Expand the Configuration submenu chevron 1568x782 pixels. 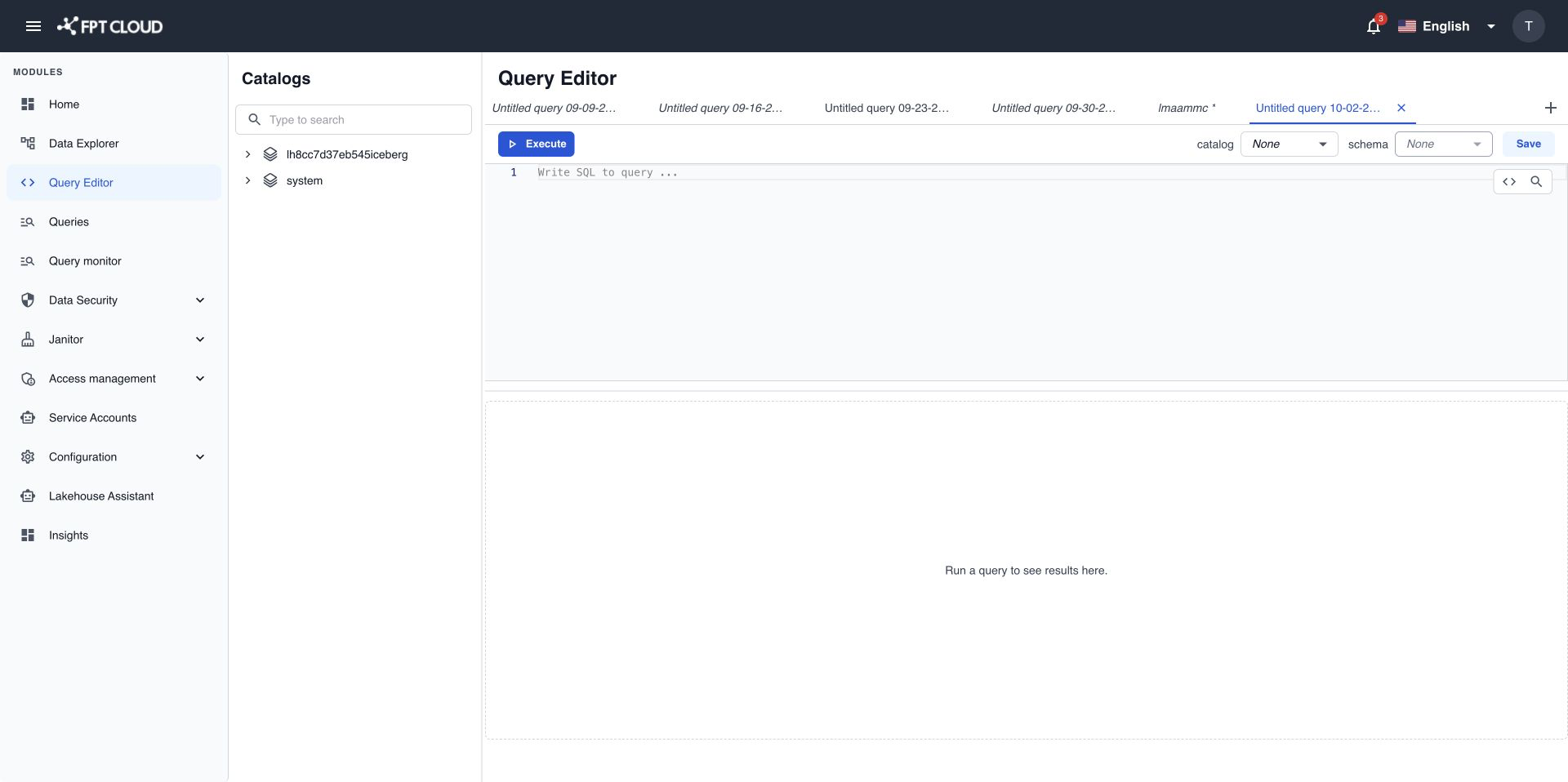tap(200, 457)
